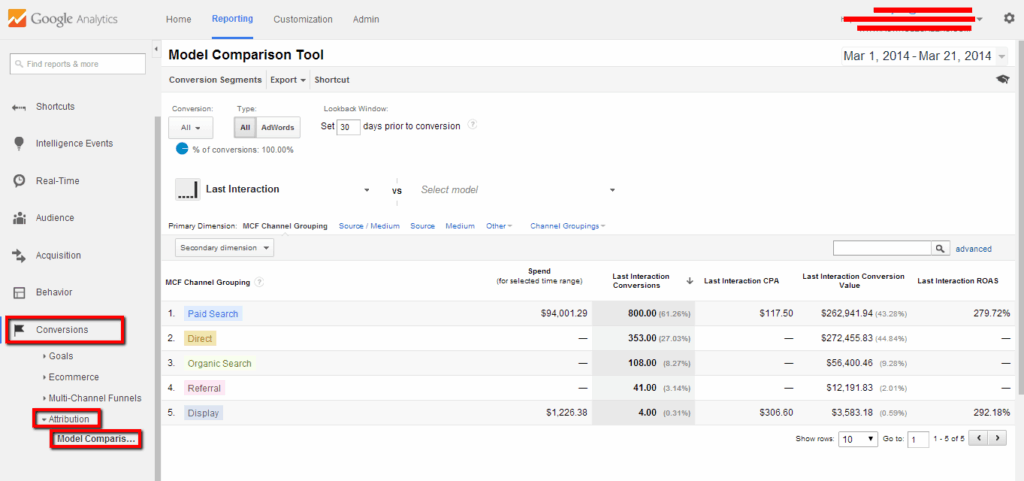Viewport: 1024px width, 481px height.
Task: Open the Secondary dimension dropdown
Action: point(225,248)
